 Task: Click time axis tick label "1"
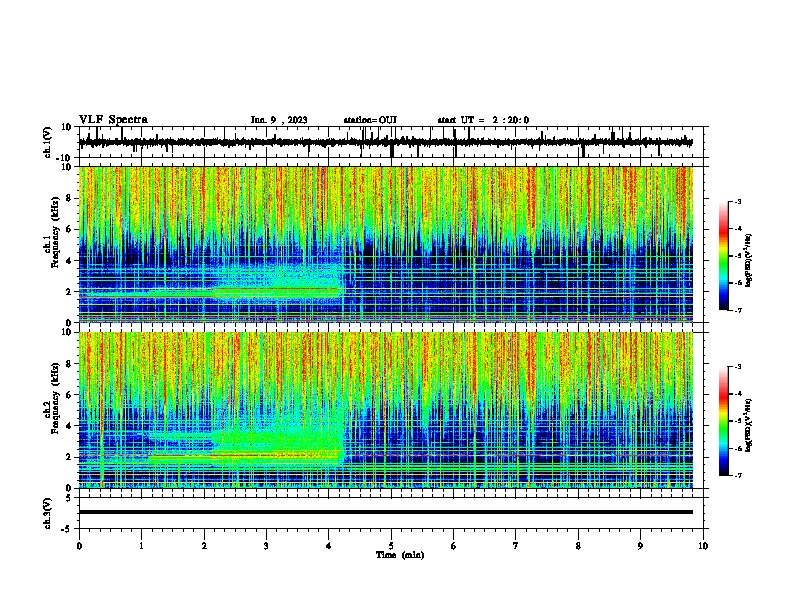(141, 546)
